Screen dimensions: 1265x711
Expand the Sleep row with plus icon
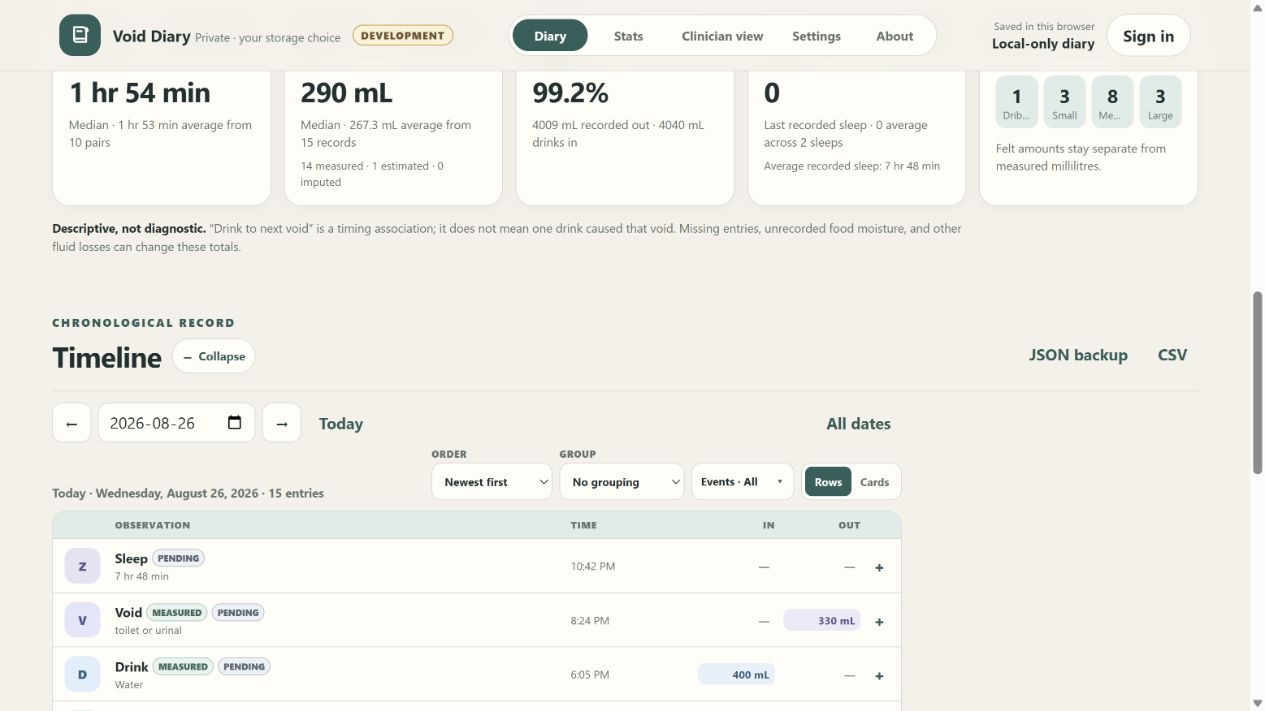(880, 567)
